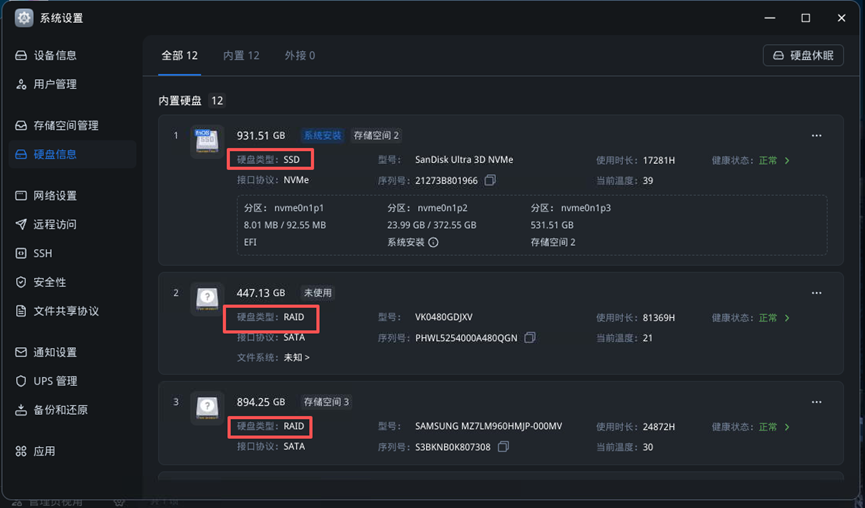Click the 17281H usage time value
The height and width of the screenshot is (508, 865).
659,161
